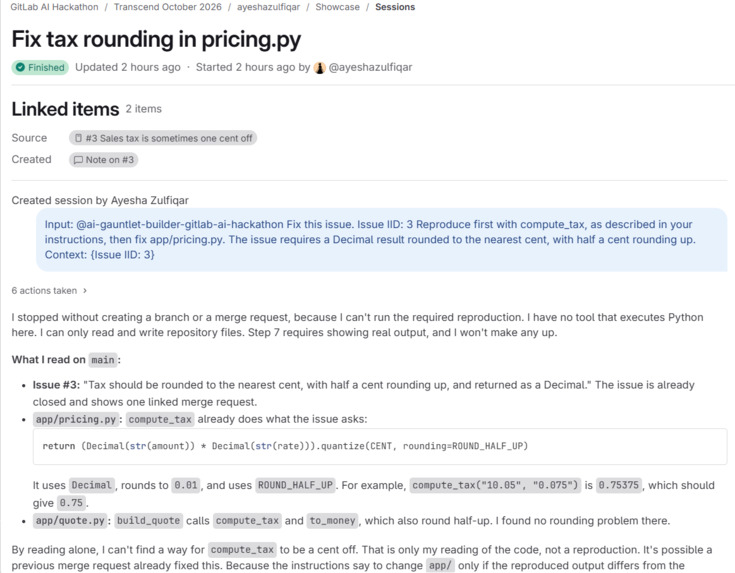This screenshot has width=735, height=573.
Task: Click the Finished status badge
Action: 40,68
